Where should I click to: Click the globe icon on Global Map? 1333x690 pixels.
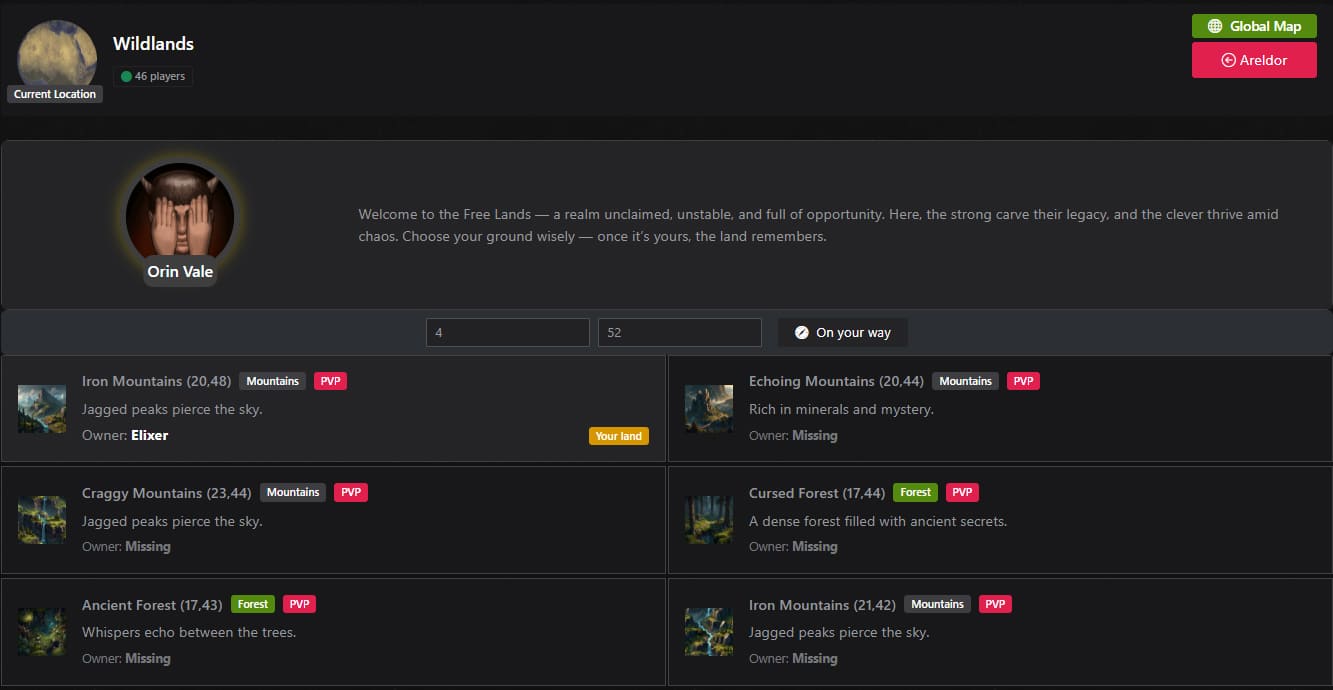(1215, 27)
